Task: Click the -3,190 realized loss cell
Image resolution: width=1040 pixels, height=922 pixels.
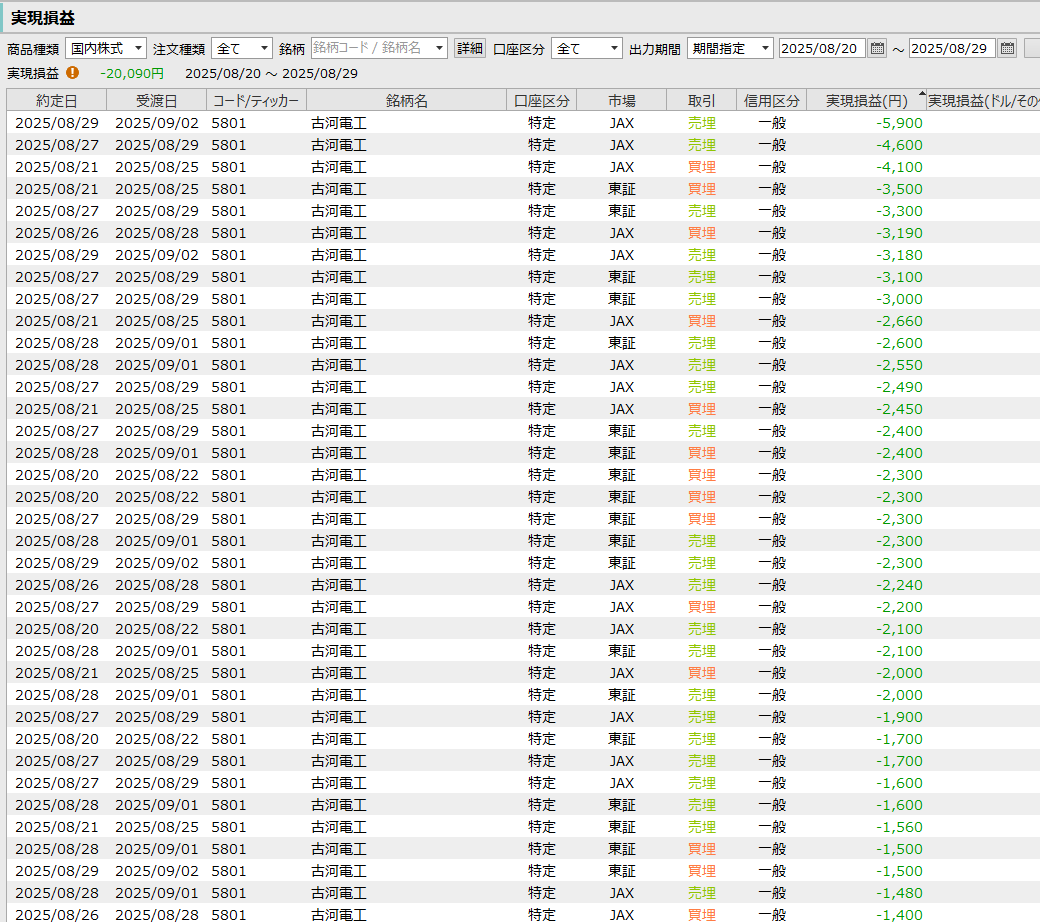Action: tap(899, 233)
